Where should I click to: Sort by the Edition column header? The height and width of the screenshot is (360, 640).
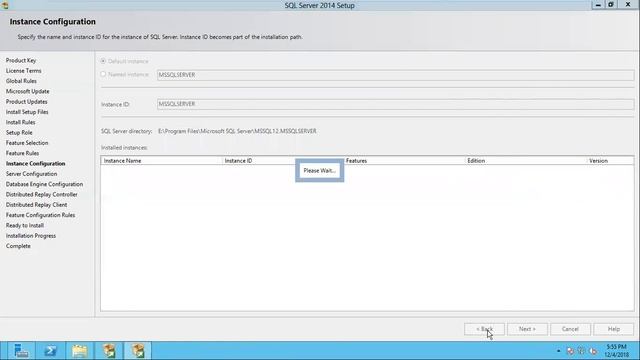click(526, 161)
